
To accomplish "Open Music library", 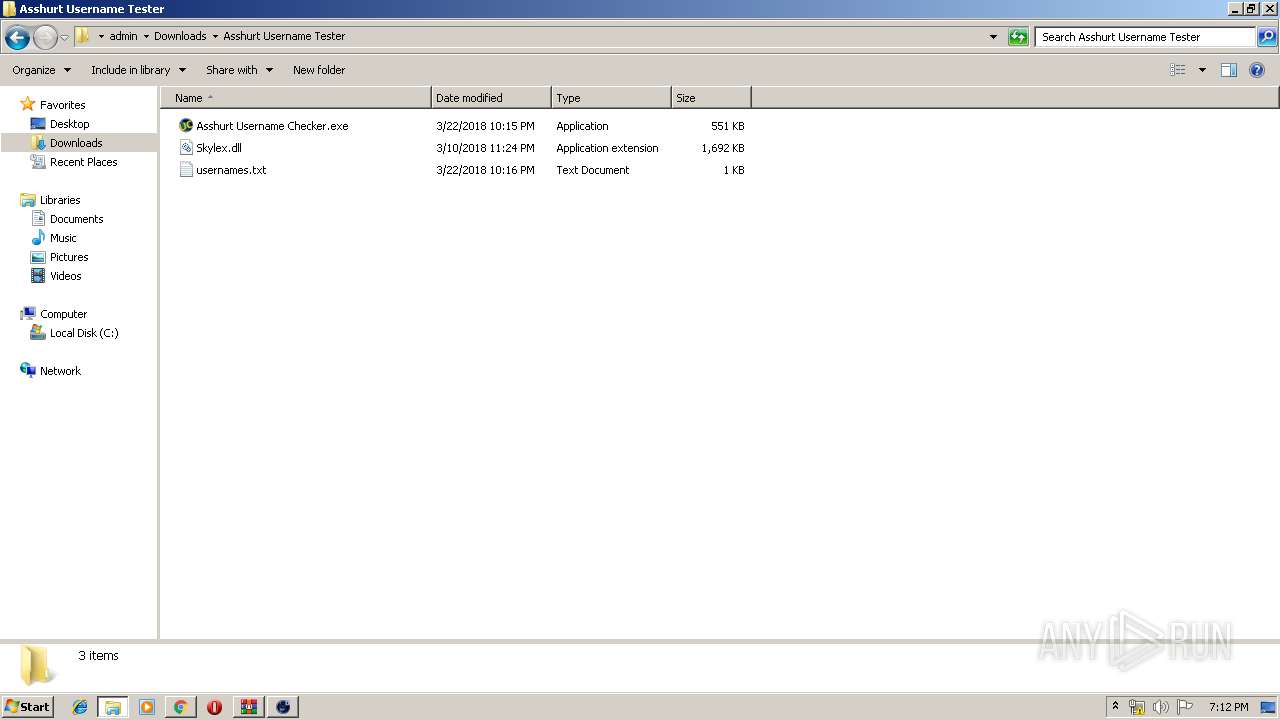I will click(x=63, y=238).
